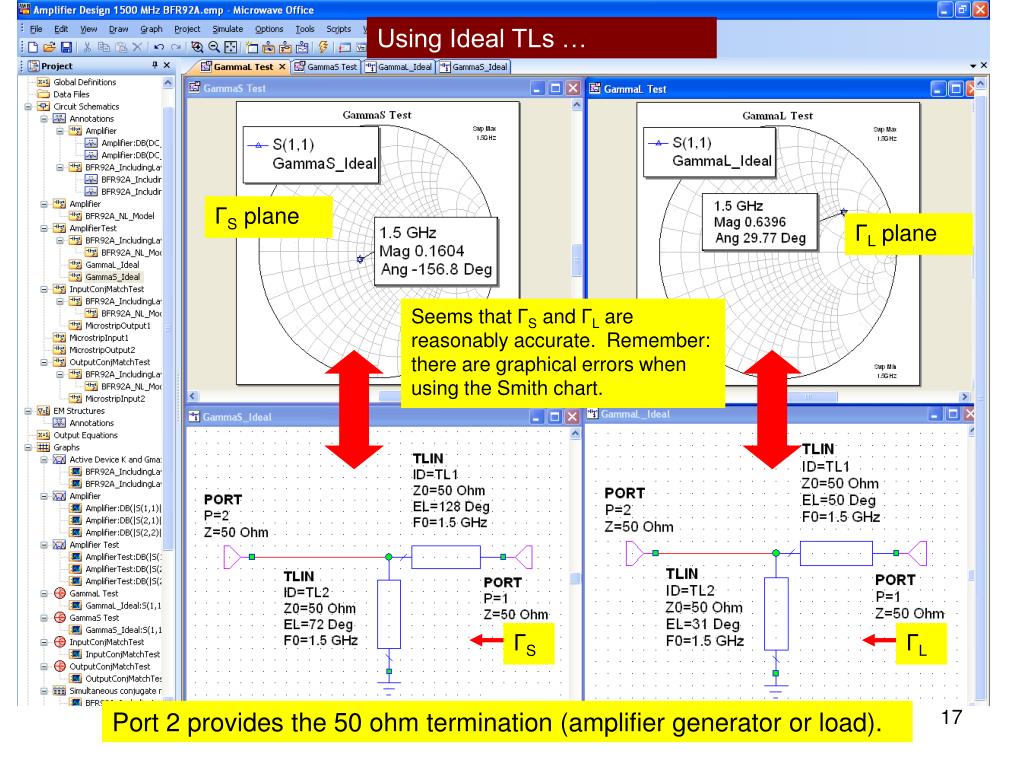Open the tab list dropdown arrow
Image resolution: width=1024 pixels, height=768 pixels.
point(973,66)
